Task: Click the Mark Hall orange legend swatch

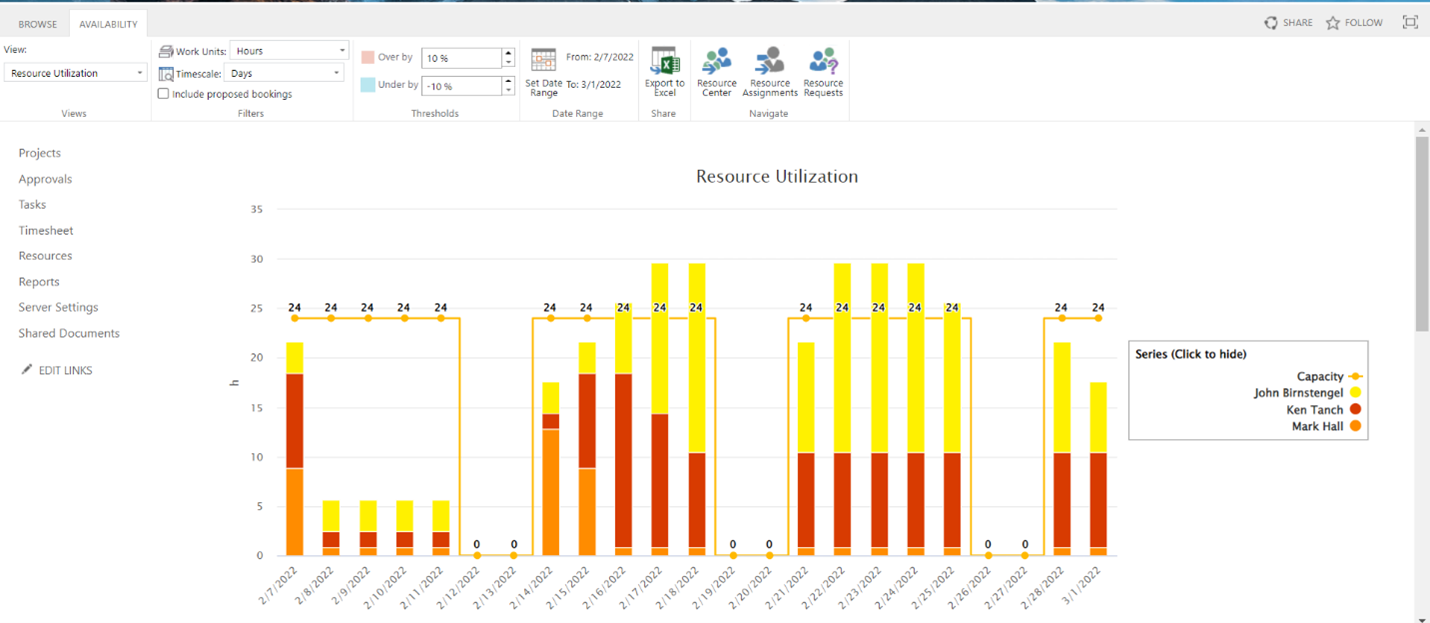Action: pyautogui.click(x=1355, y=427)
